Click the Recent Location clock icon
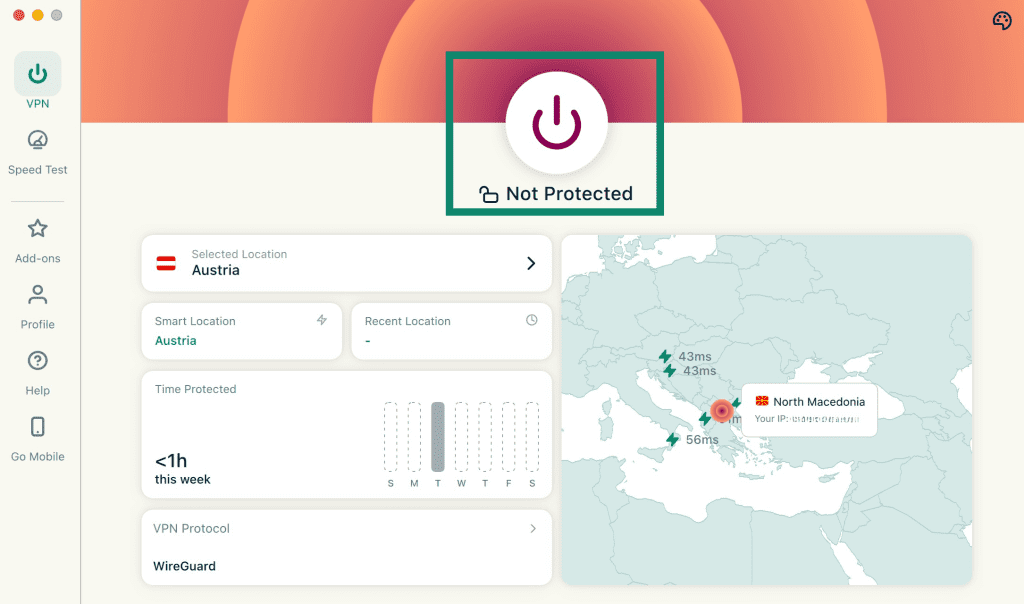The height and width of the screenshot is (604, 1024). tap(532, 320)
